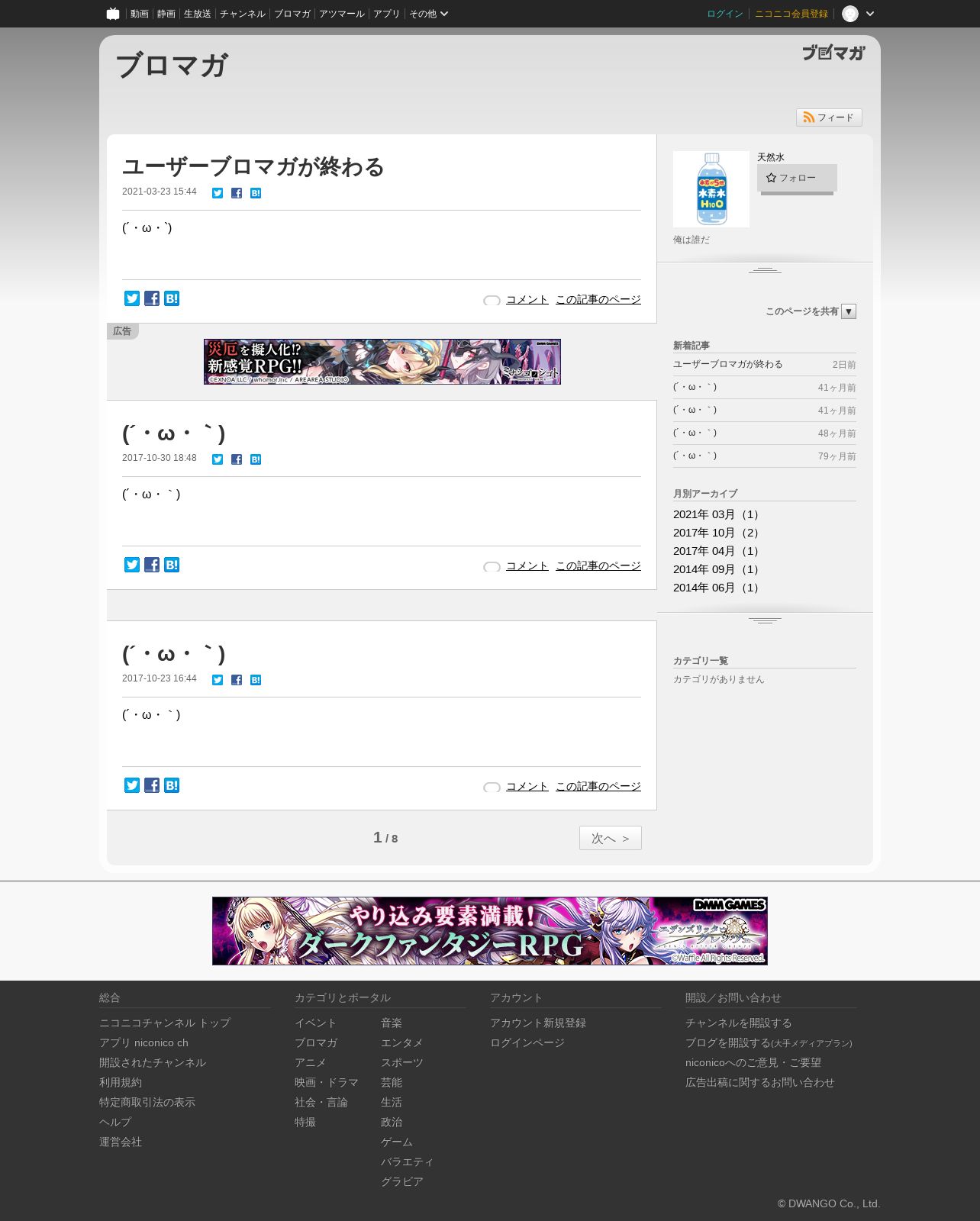Bookmark 2017-10-23 article via large Hatena icon
This screenshot has height=1221, width=980.
coord(172,785)
